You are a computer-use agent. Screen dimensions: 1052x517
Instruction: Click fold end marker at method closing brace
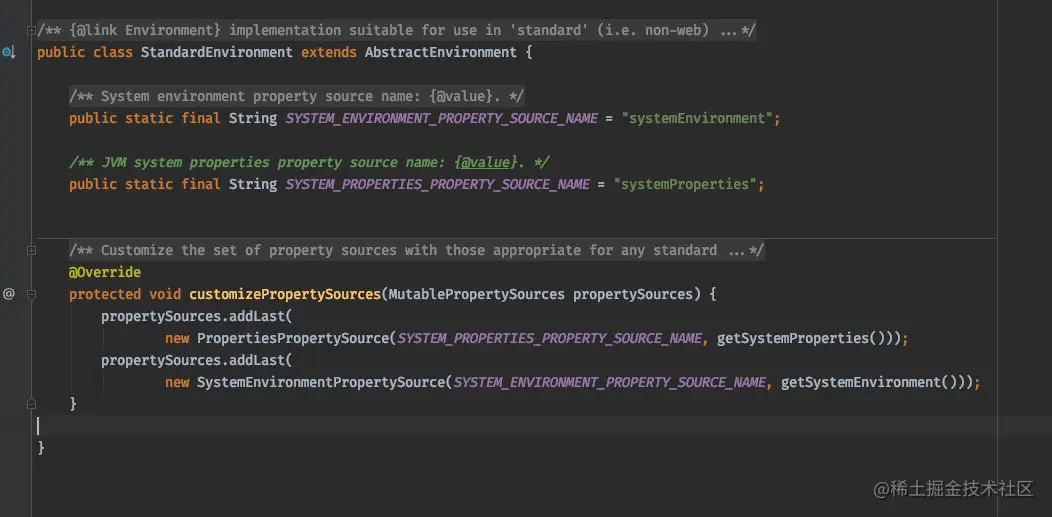(31, 404)
